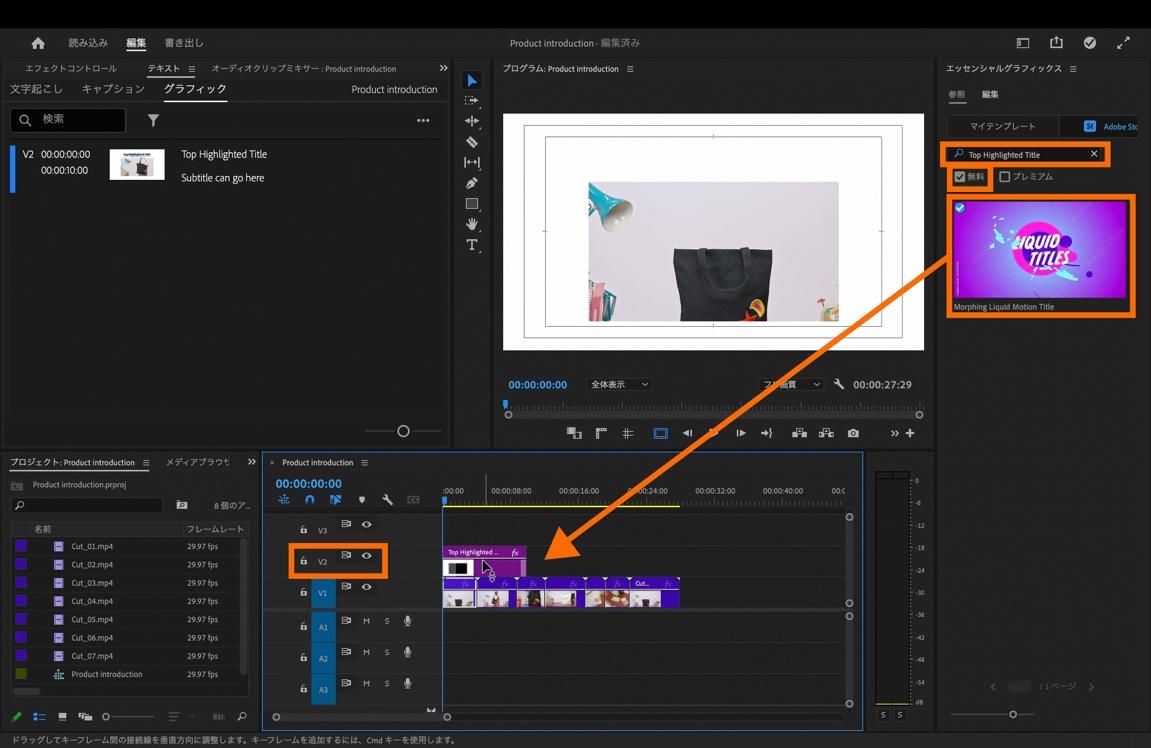Image resolution: width=1151 pixels, height=748 pixels.
Task: Open the 全体表示 zoom level dropdown
Action: (619, 384)
